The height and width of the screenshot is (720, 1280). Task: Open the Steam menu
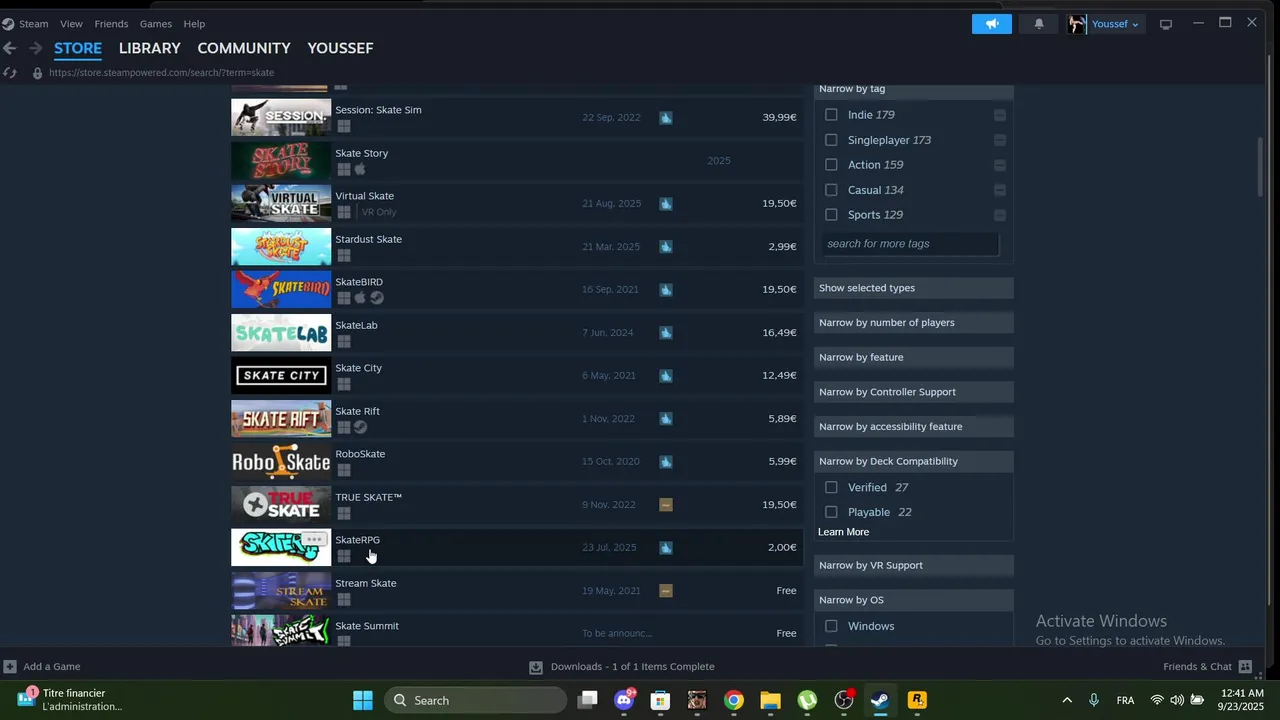[x=33, y=24]
